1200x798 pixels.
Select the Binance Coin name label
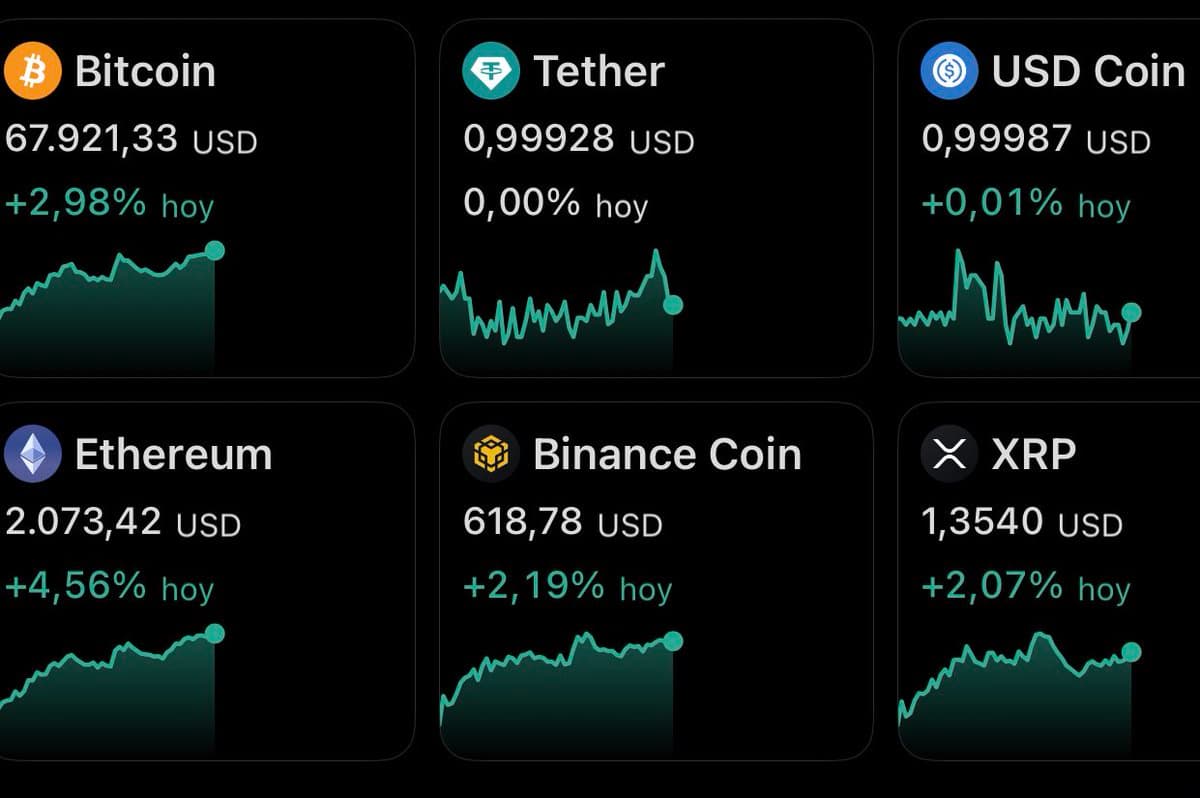coord(667,454)
